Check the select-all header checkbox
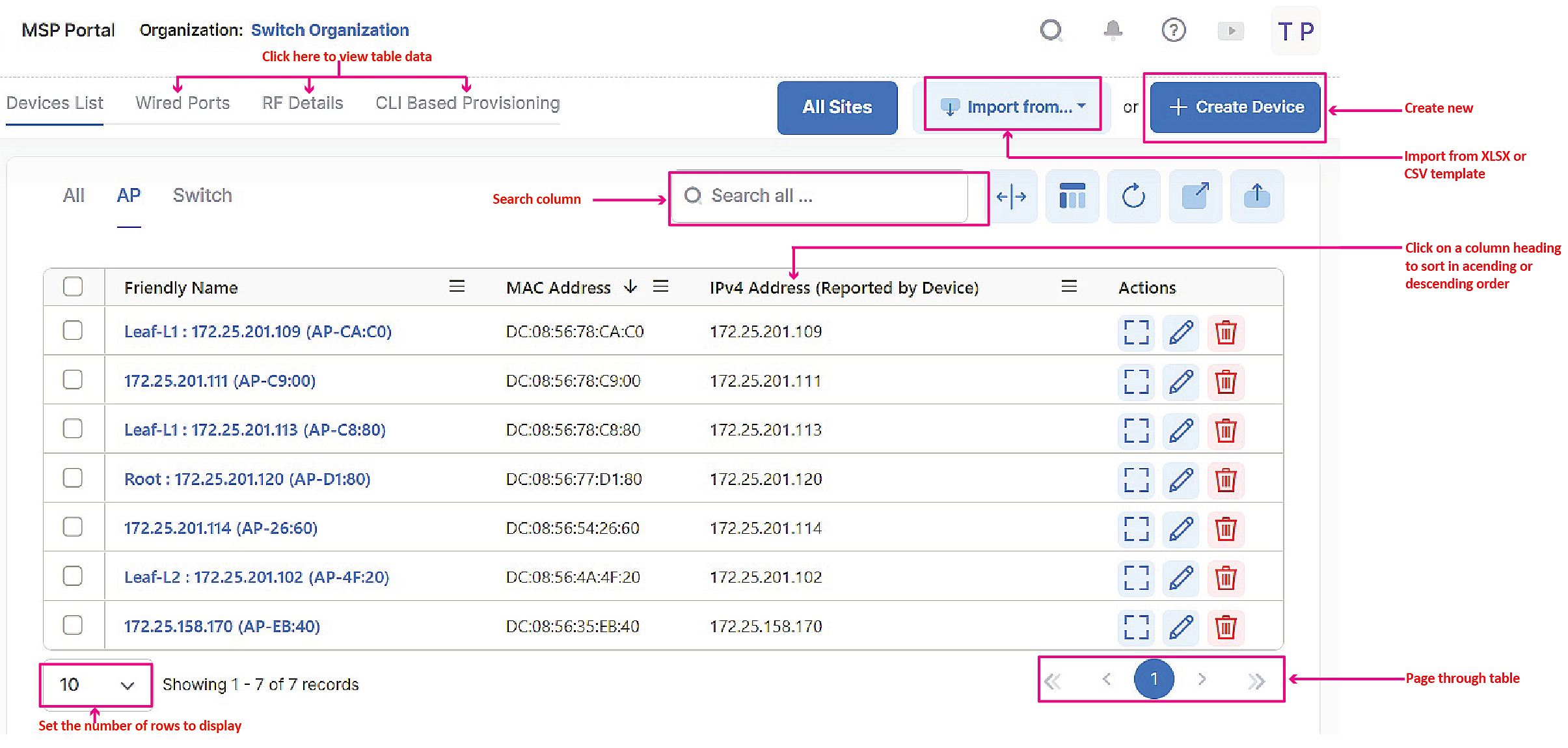Image resolution: width=1568 pixels, height=748 pixels. pyautogui.click(x=73, y=286)
